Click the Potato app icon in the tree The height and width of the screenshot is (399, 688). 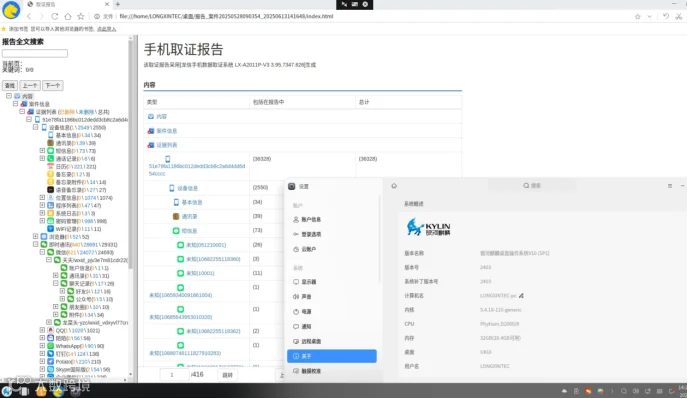coord(50,362)
